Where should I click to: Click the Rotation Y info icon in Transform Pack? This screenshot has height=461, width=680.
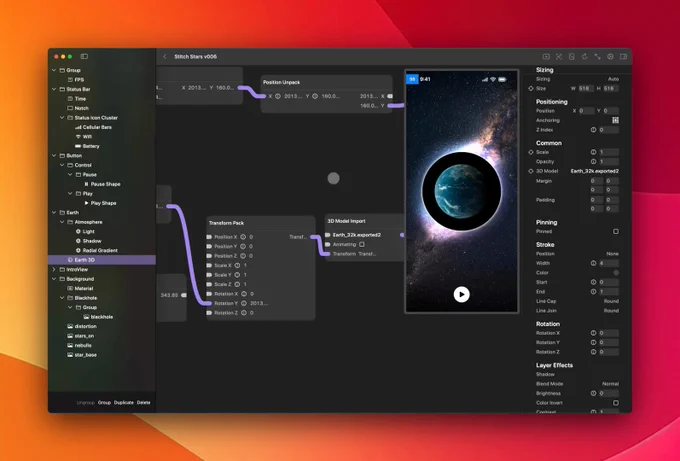(243, 304)
